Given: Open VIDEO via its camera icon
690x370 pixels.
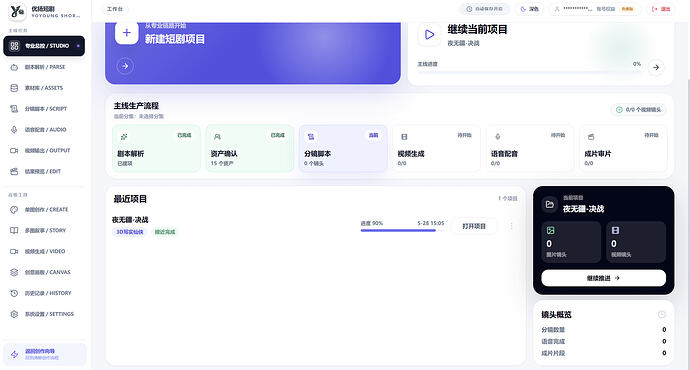Looking at the screenshot, I should [x=14, y=251].
